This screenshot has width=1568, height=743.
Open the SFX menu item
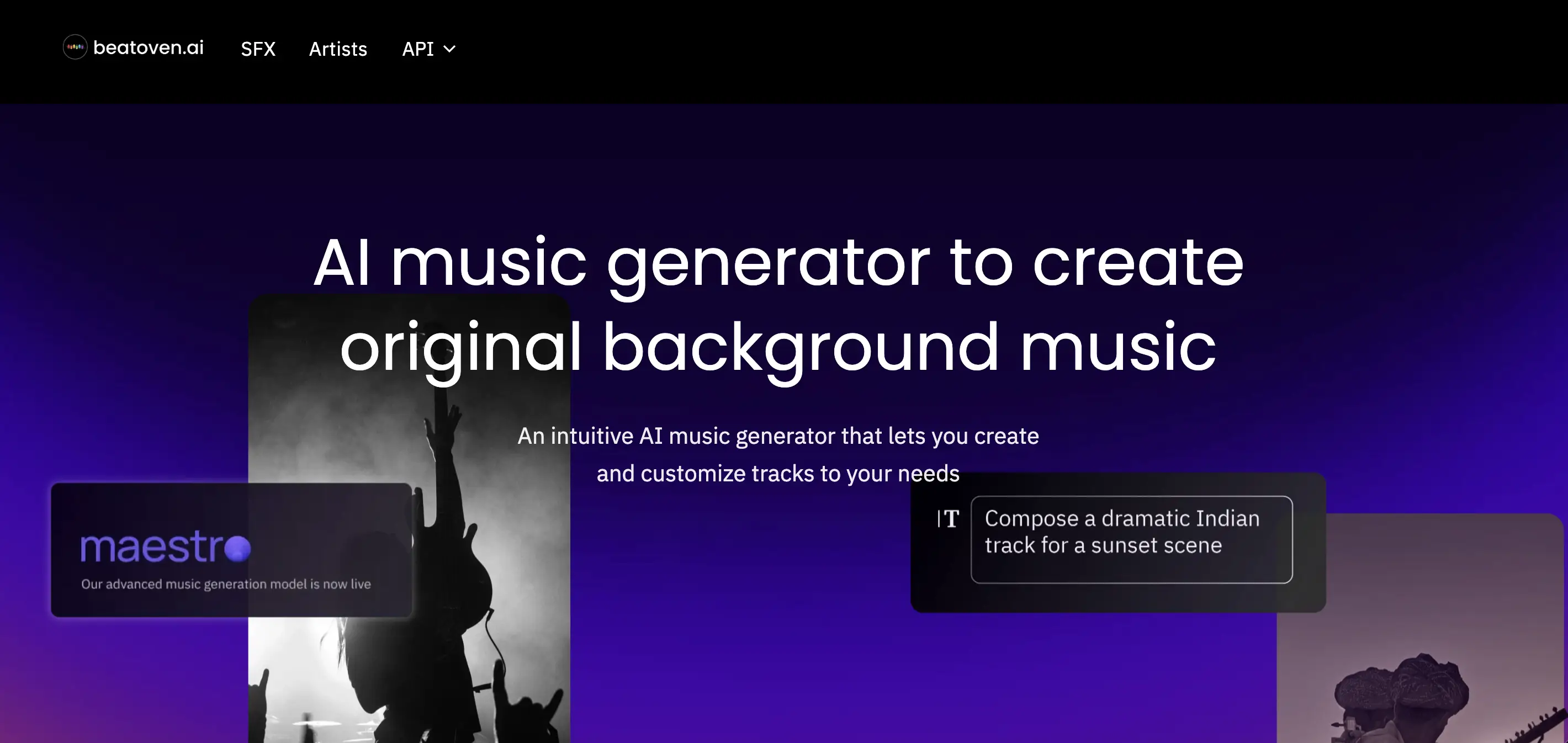258,49
